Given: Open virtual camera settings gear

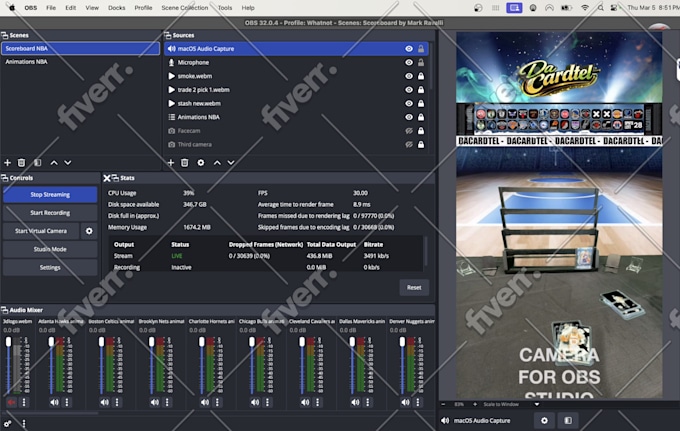Looking at the screenshot, I should [89, 231].
